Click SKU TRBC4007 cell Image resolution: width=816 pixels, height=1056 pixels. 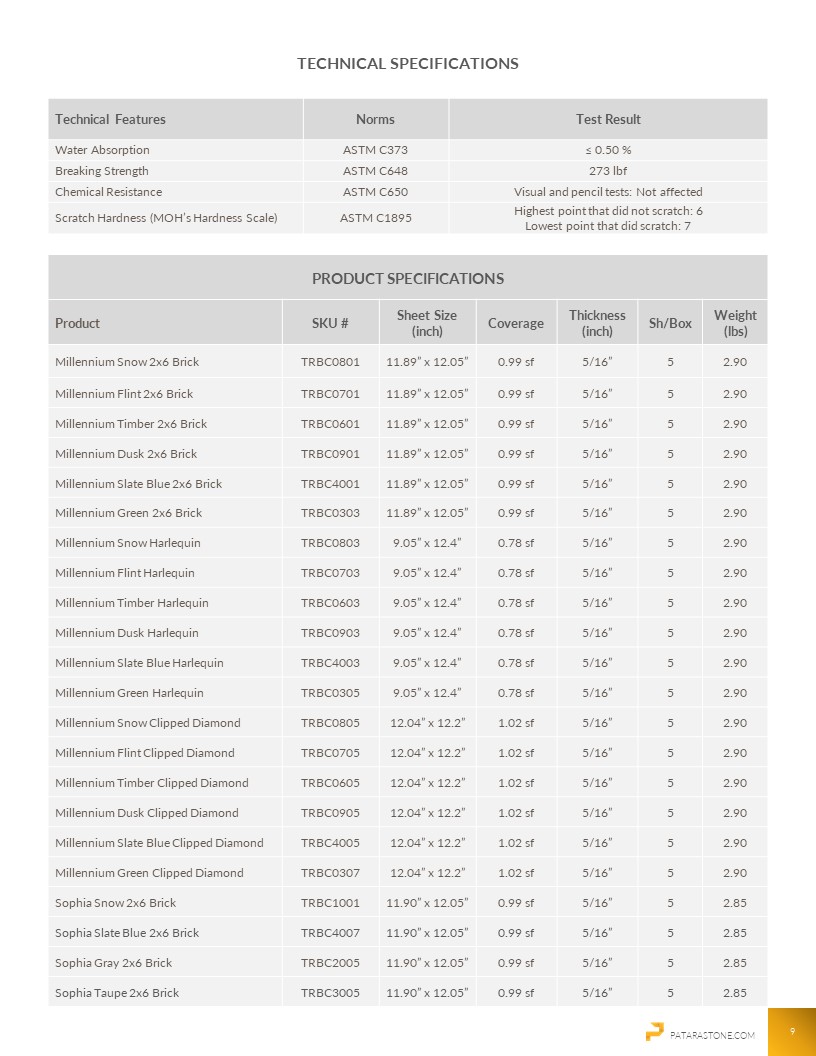click(330, 933)
